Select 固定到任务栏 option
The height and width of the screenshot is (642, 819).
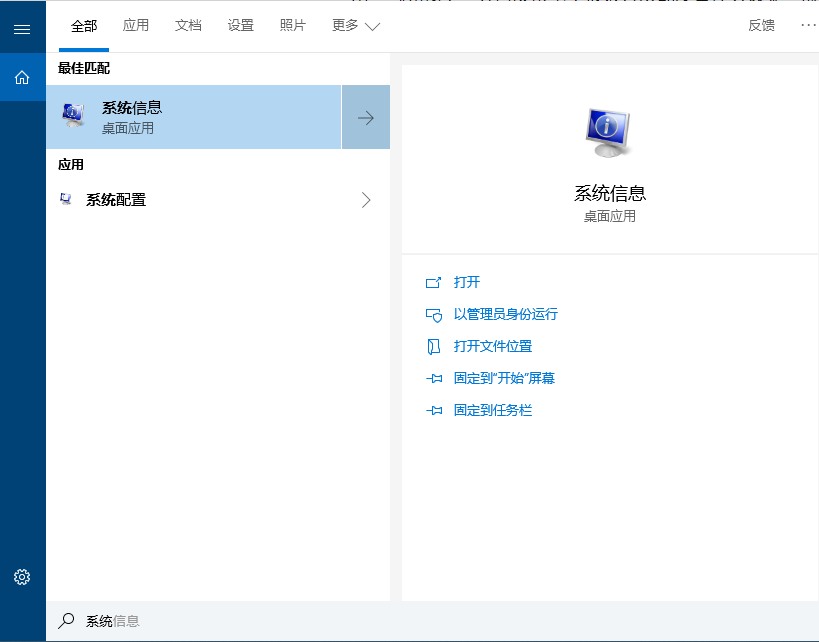(x=492, y=410)
